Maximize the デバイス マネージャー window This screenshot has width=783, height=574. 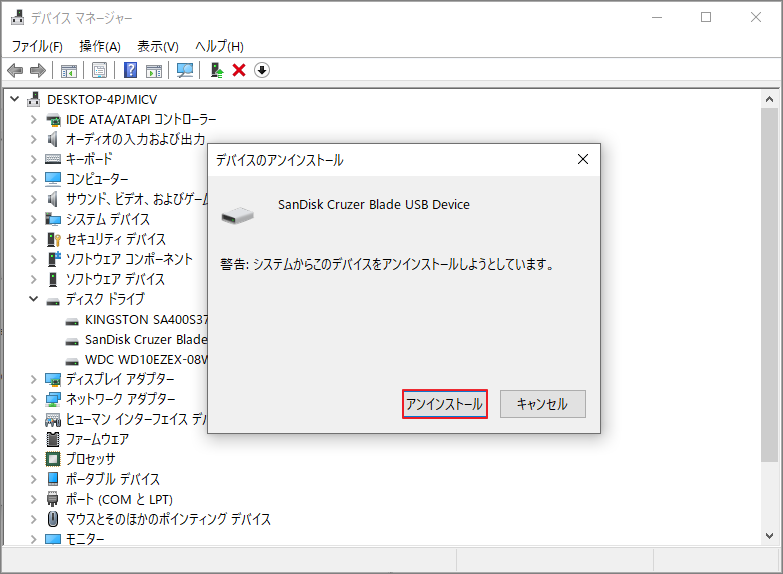pos(706,17)
